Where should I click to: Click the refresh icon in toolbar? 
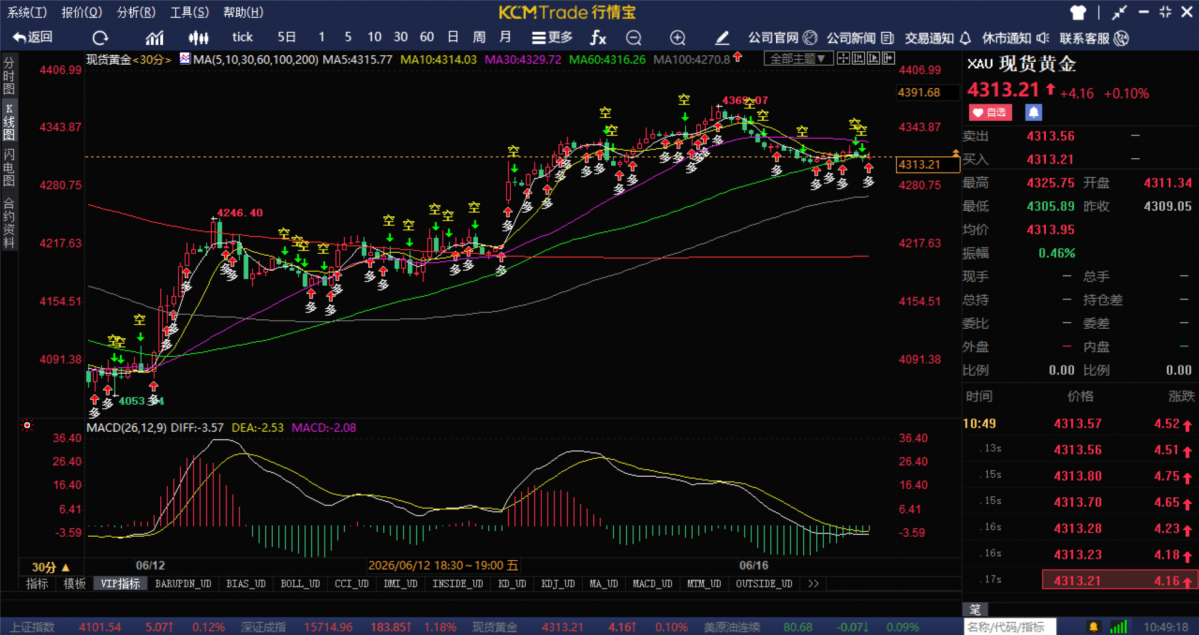point(100,37)
